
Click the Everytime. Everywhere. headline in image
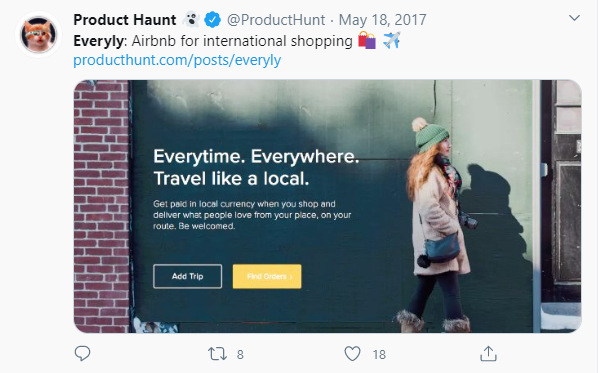256,156
